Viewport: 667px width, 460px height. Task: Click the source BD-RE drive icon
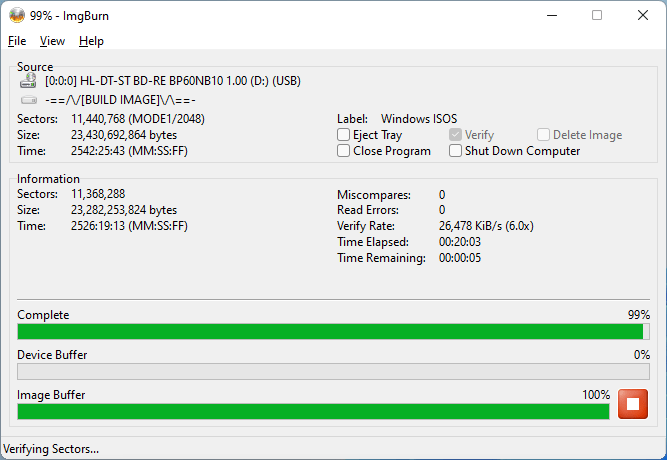[x=29, y=80]
